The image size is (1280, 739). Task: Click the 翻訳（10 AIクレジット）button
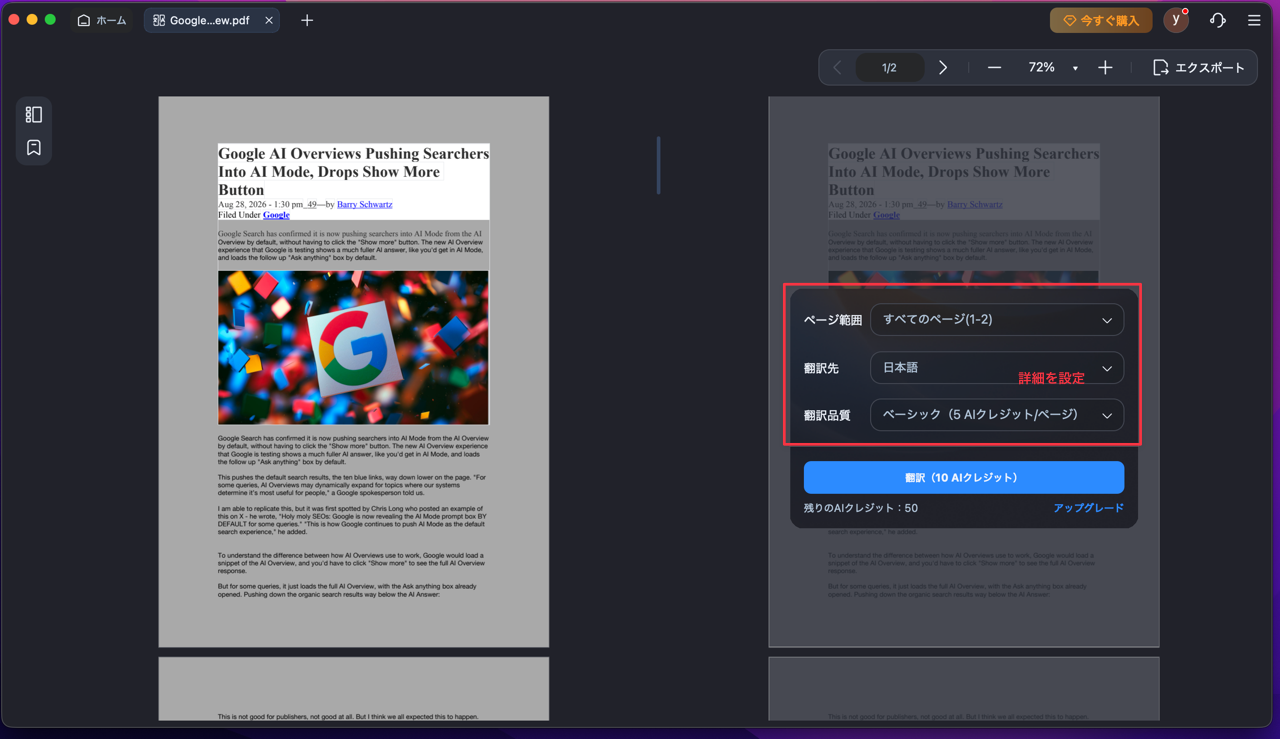click(964, 478)
